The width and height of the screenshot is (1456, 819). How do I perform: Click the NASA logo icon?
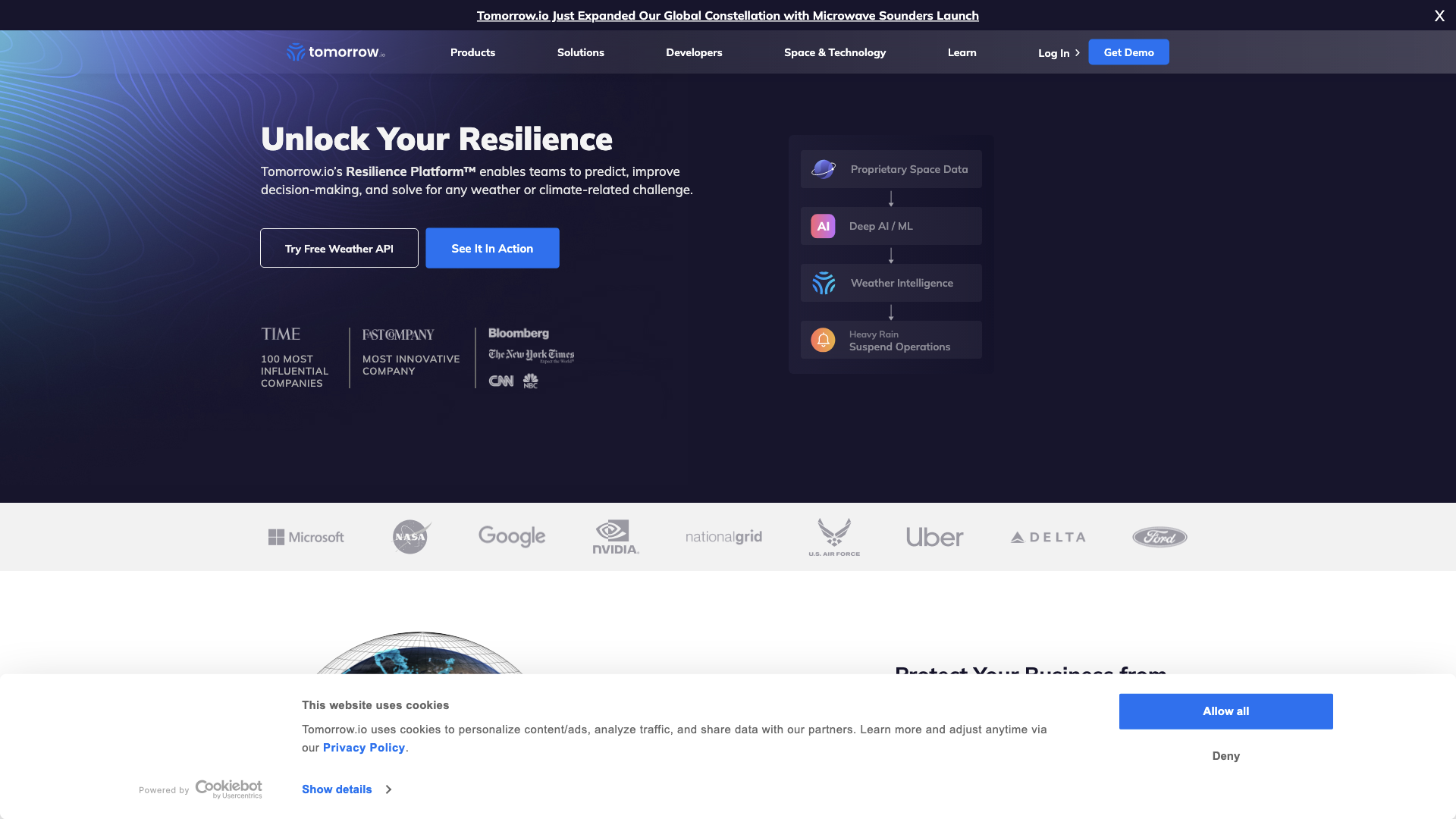[410, 536]
